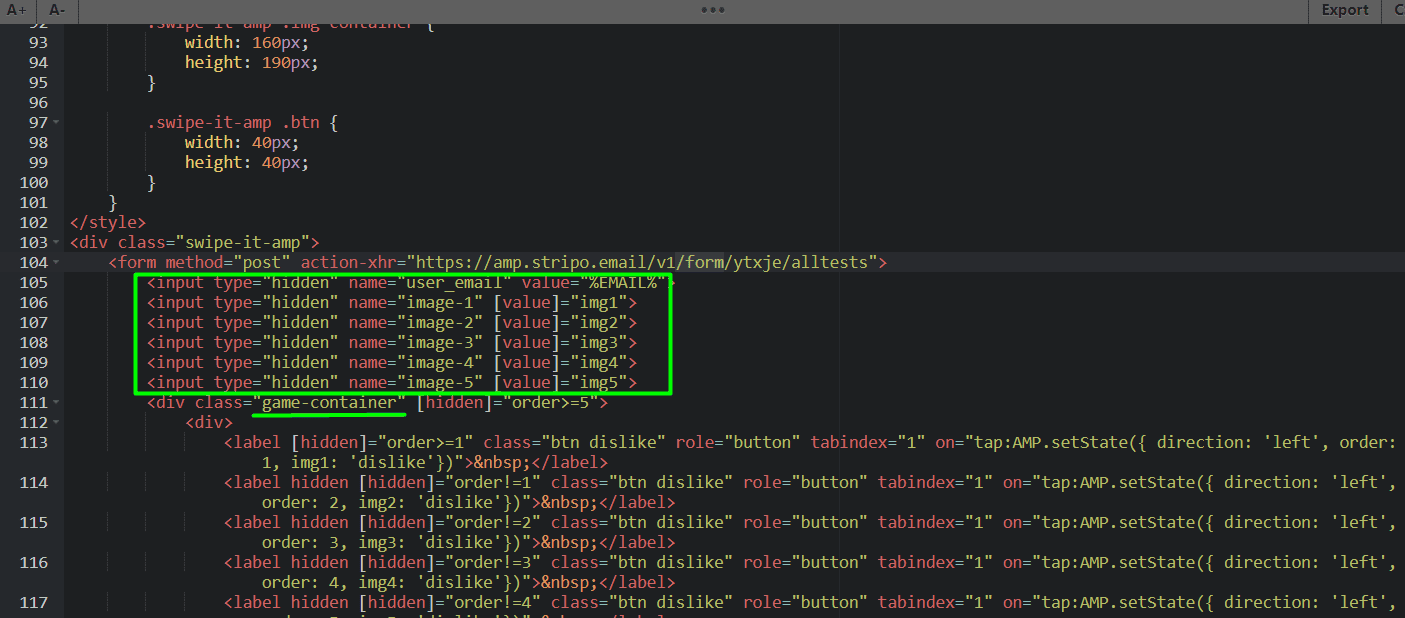Click line number 113 in the gutter
This screenshot has height=618, width=1405.
33,442
